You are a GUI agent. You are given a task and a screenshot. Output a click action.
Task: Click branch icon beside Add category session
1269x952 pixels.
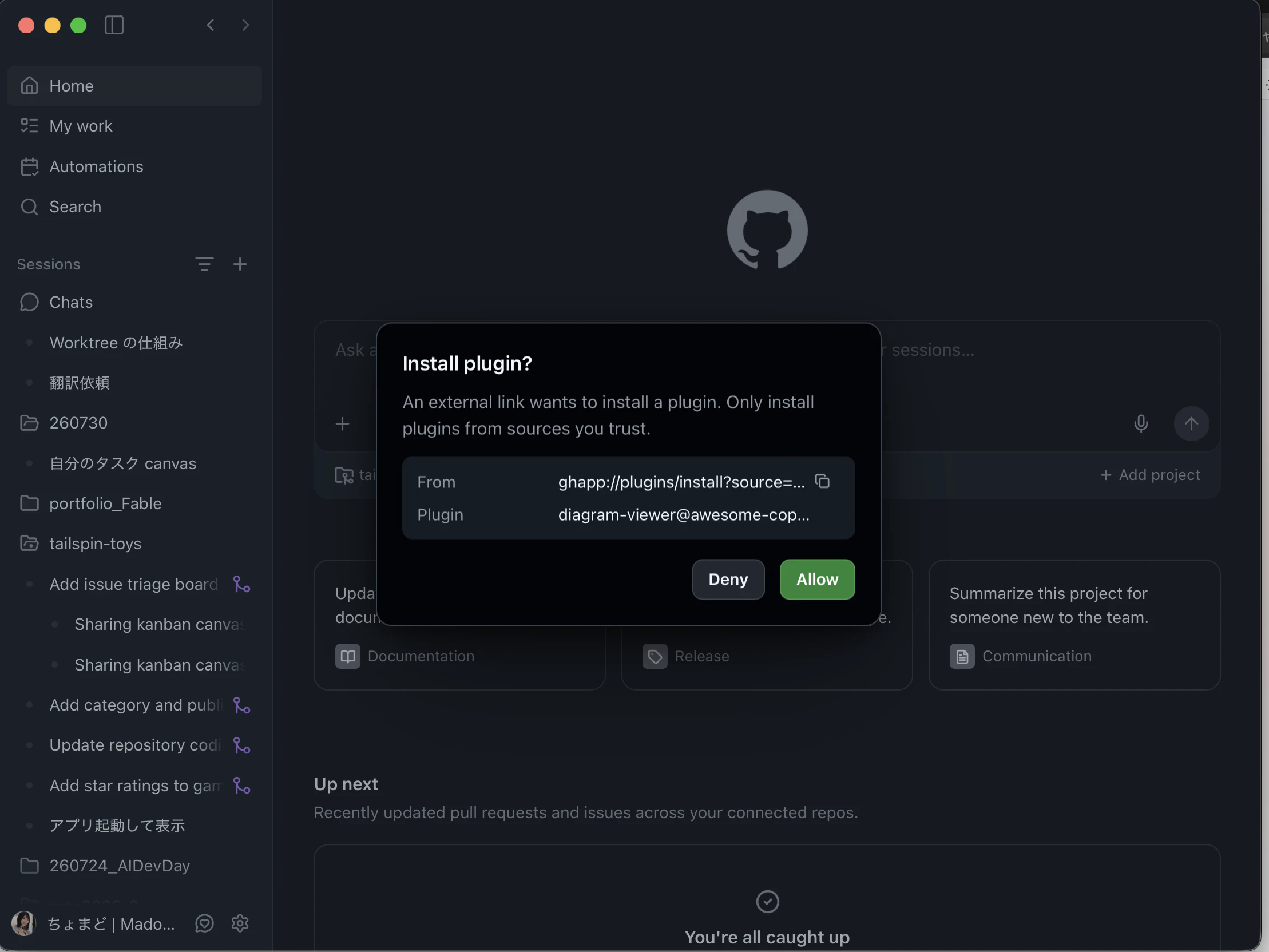pos(241,705)
